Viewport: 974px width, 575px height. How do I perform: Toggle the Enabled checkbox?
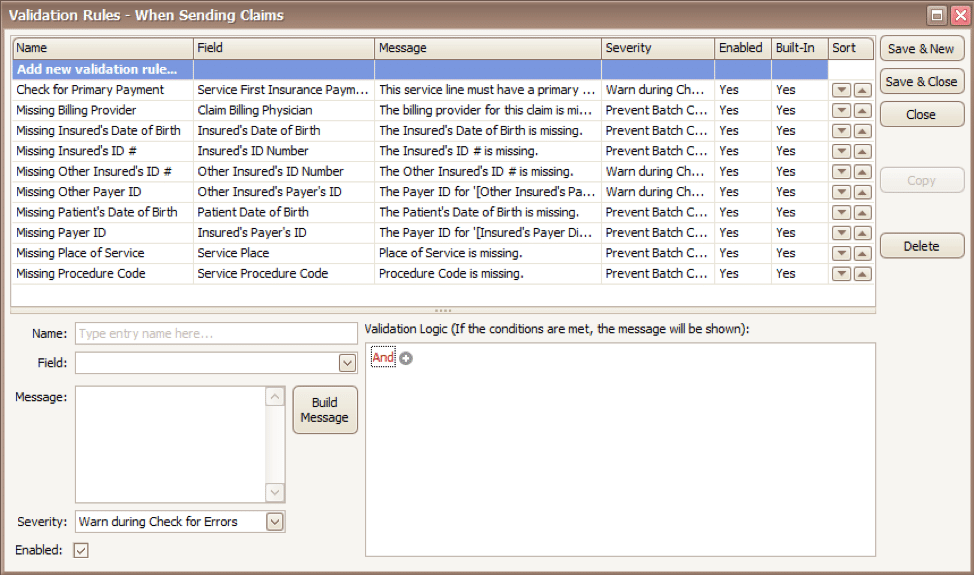pos(81,550)
